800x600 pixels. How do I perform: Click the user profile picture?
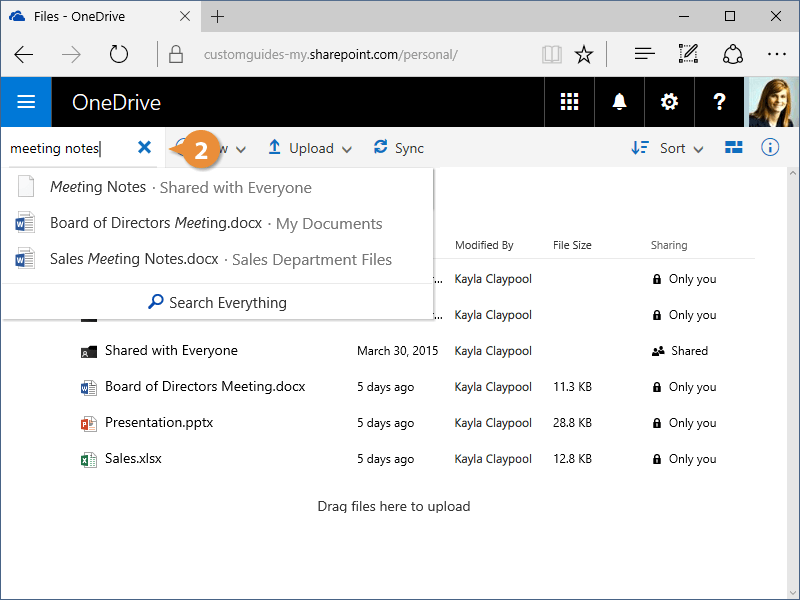coord(774,102)
